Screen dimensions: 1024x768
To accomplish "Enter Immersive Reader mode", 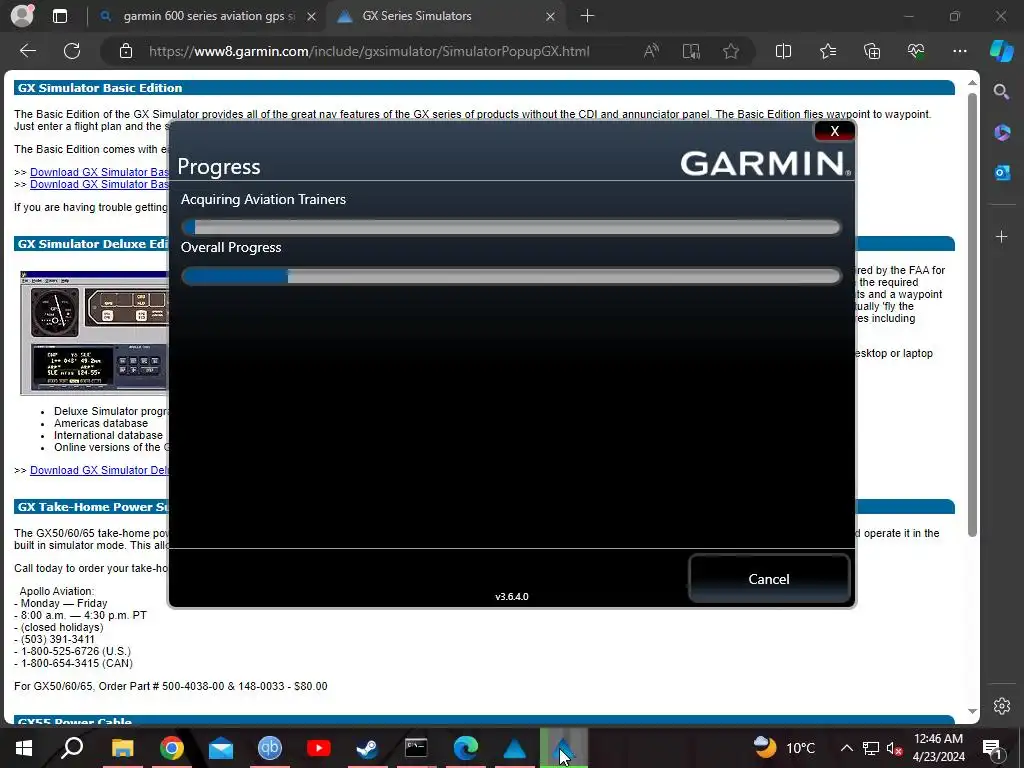I will click(x=691, y=51).
